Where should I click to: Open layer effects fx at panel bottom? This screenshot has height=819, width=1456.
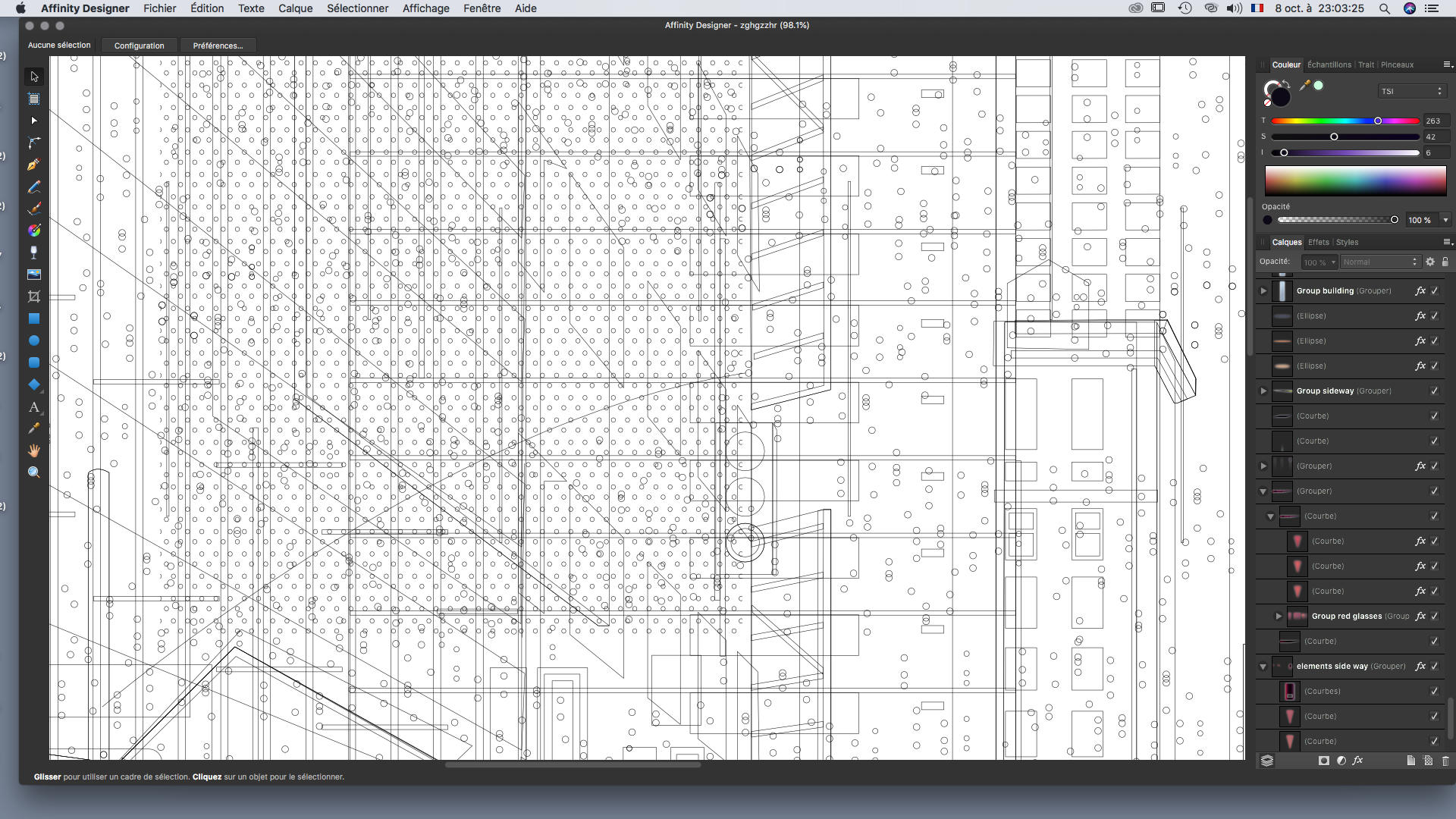[1357, 761]
